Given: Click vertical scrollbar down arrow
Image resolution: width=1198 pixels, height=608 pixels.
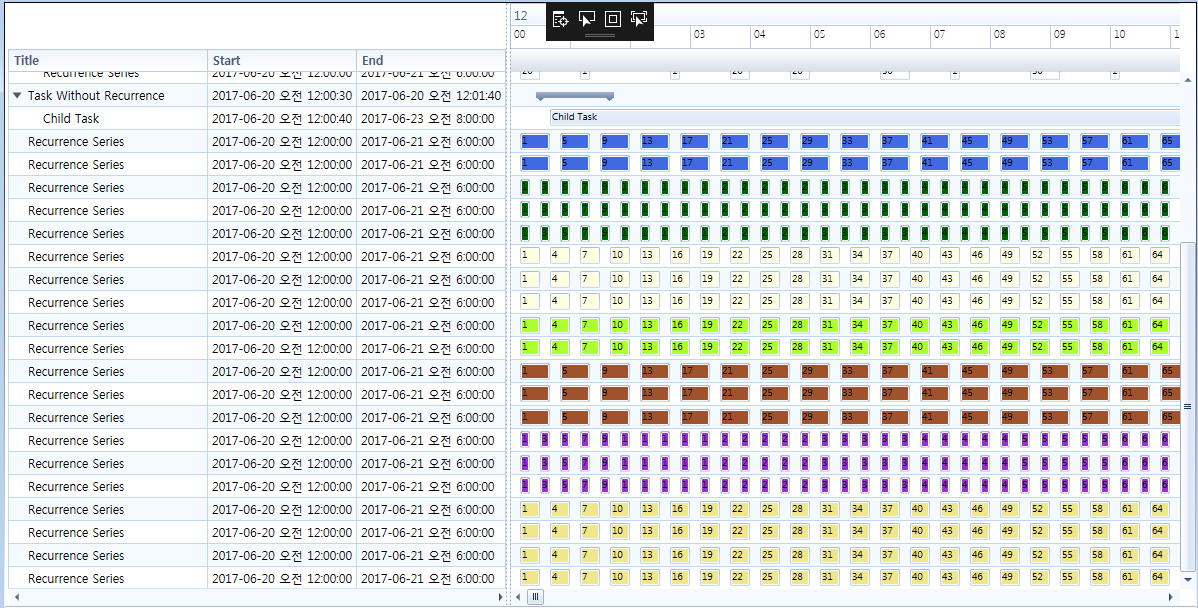Looking at the screenshot, I should pos(1187,580).
